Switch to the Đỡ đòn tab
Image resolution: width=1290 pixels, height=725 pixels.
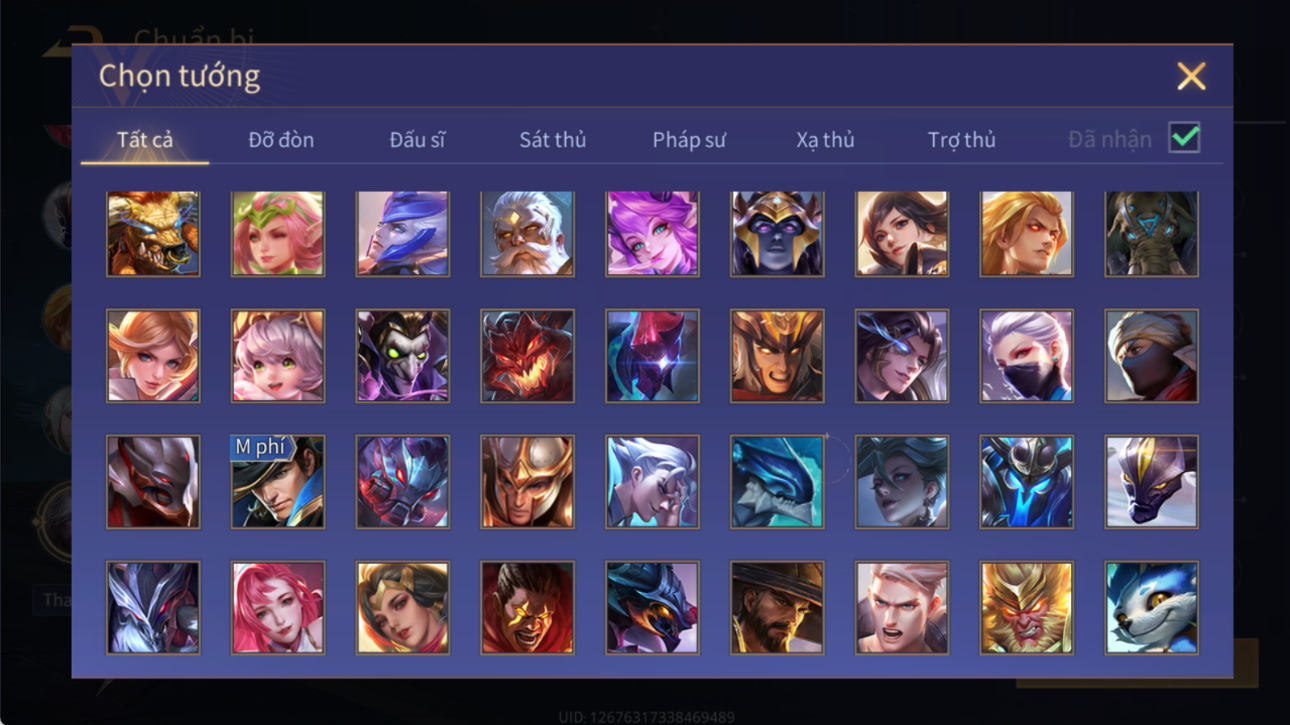point(281,140)
